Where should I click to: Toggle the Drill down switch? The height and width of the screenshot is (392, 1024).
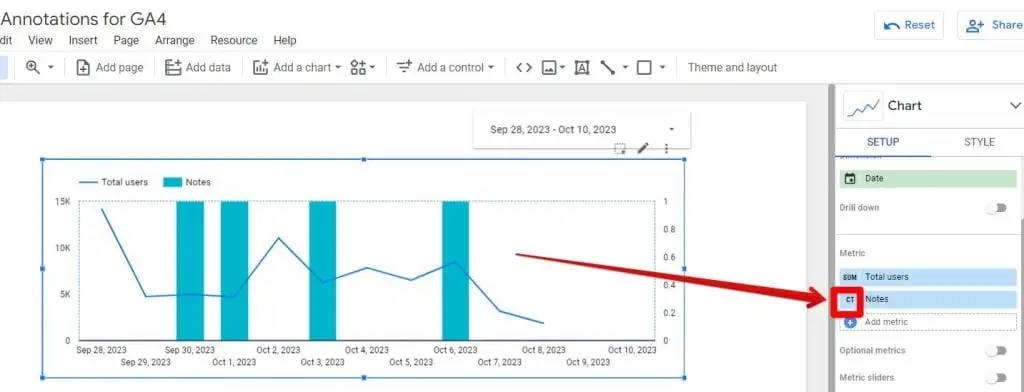click(x=996, y=208)
